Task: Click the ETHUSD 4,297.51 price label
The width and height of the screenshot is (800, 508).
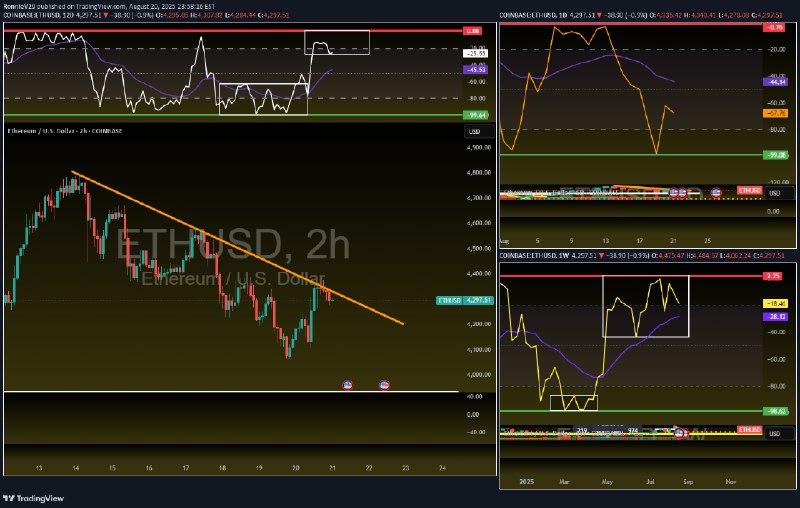Action: coord(465,300)
